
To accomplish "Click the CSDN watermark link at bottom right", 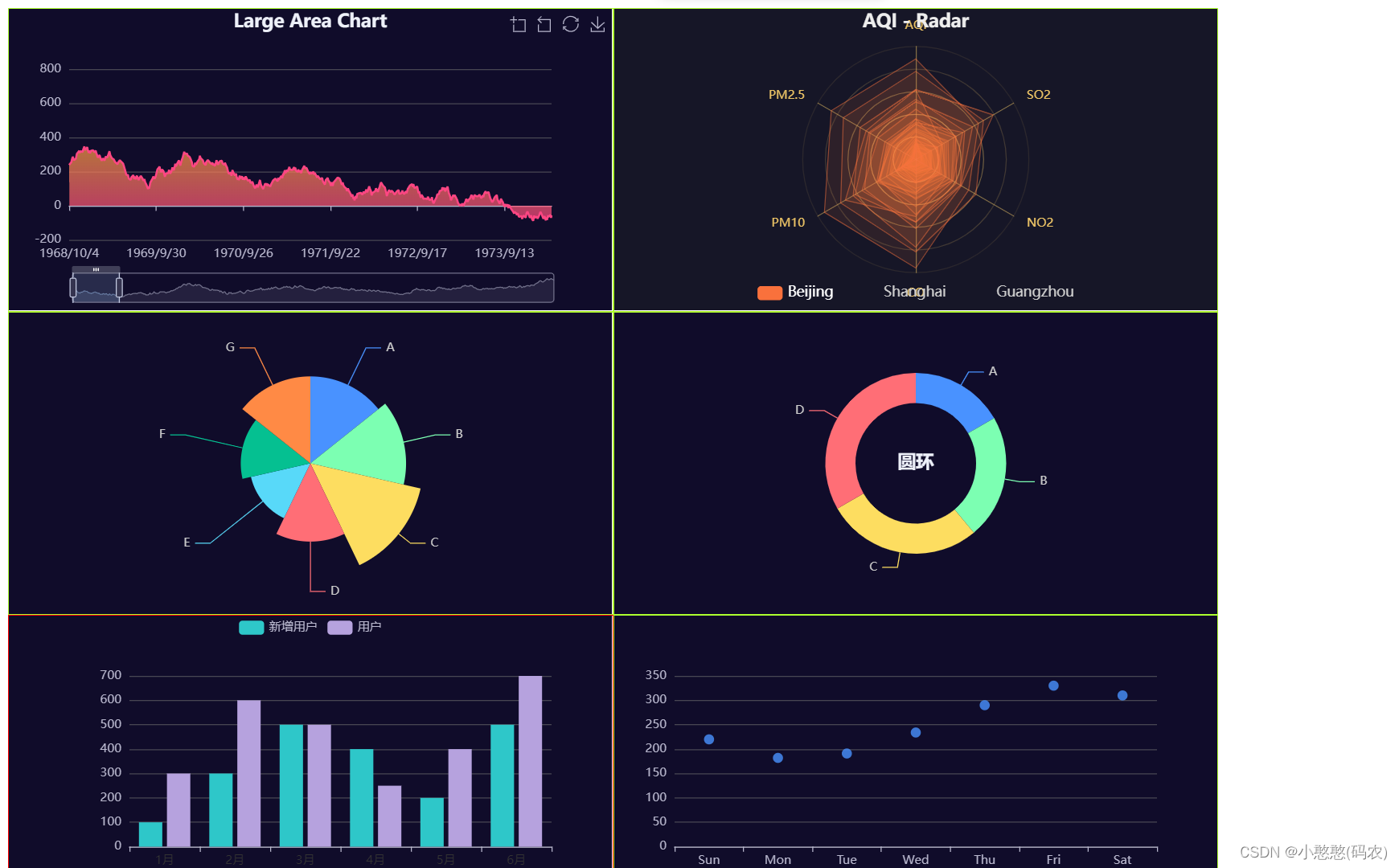I will coord(1314,852).
